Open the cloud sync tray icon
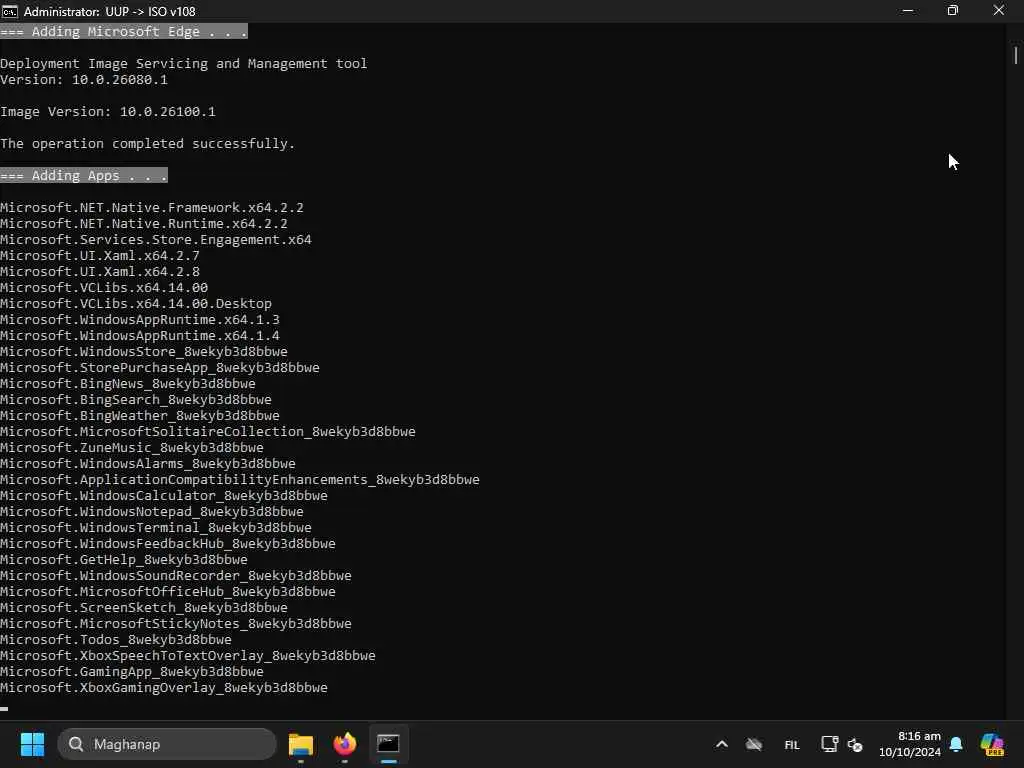The image size is (1024, 768). click(754, 744)
